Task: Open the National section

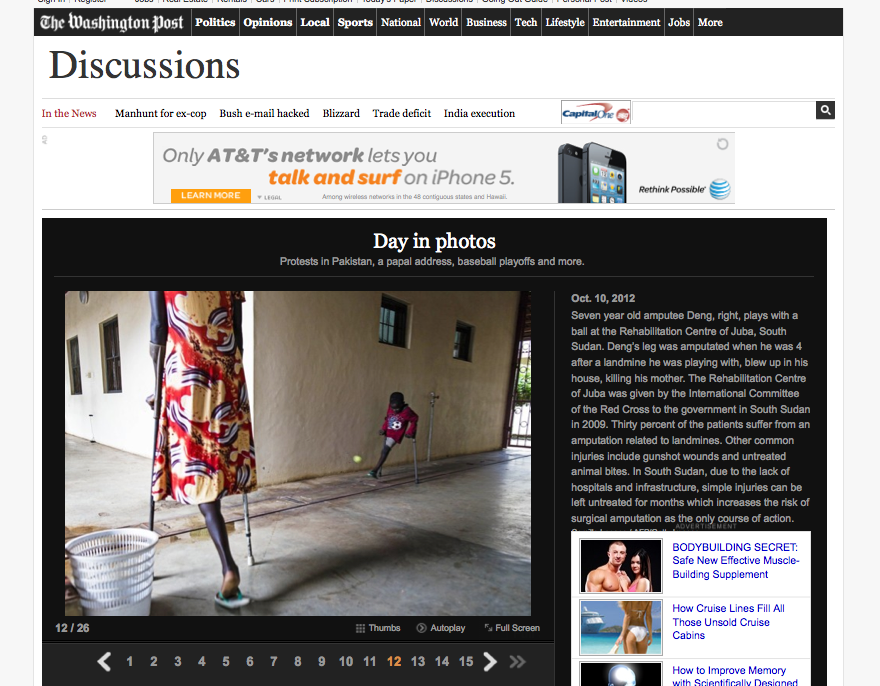Action: point(401,22)
